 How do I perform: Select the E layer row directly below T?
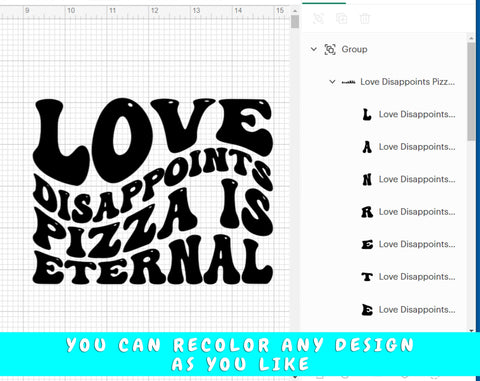click(409, 310)
